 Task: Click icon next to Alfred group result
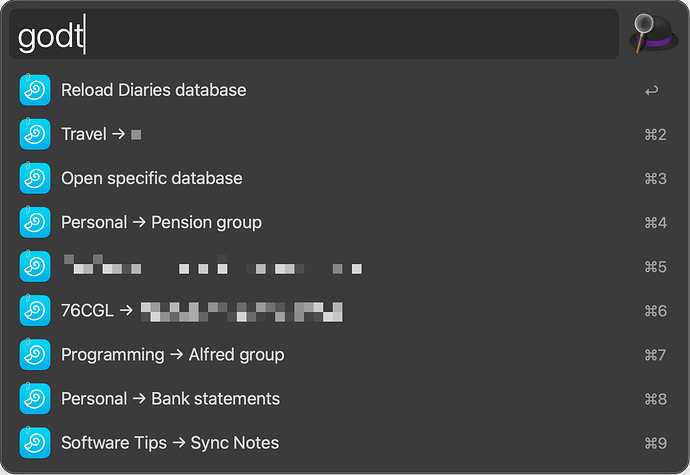(x=35, y=354)
